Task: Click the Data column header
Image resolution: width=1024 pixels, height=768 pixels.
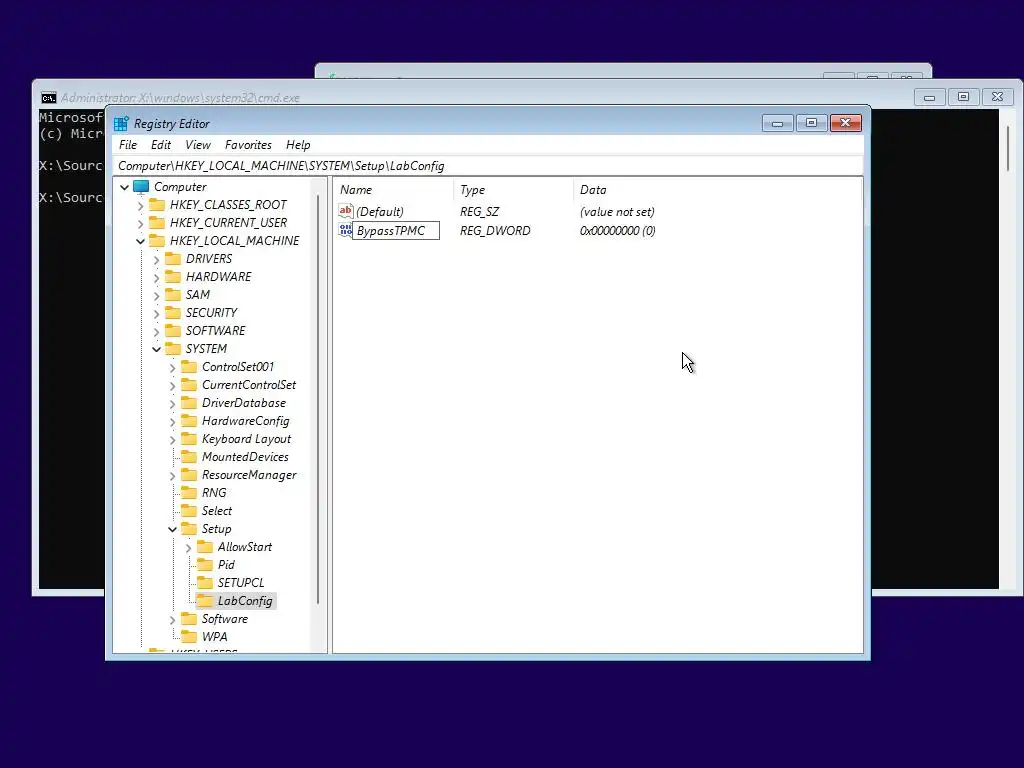Action: point(717,190)
